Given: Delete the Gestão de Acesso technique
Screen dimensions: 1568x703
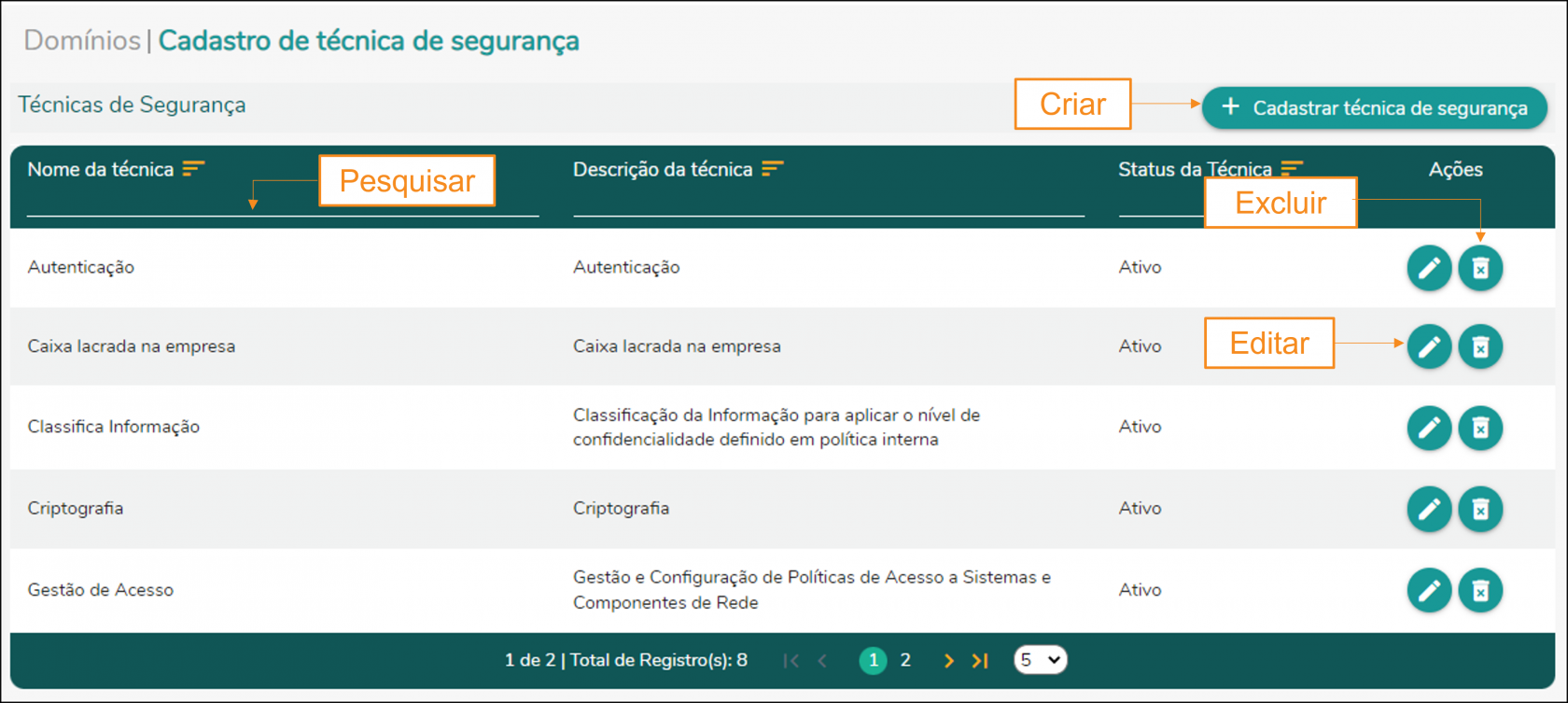Looking at the screenshot, I should click(x=1480, y=590).
